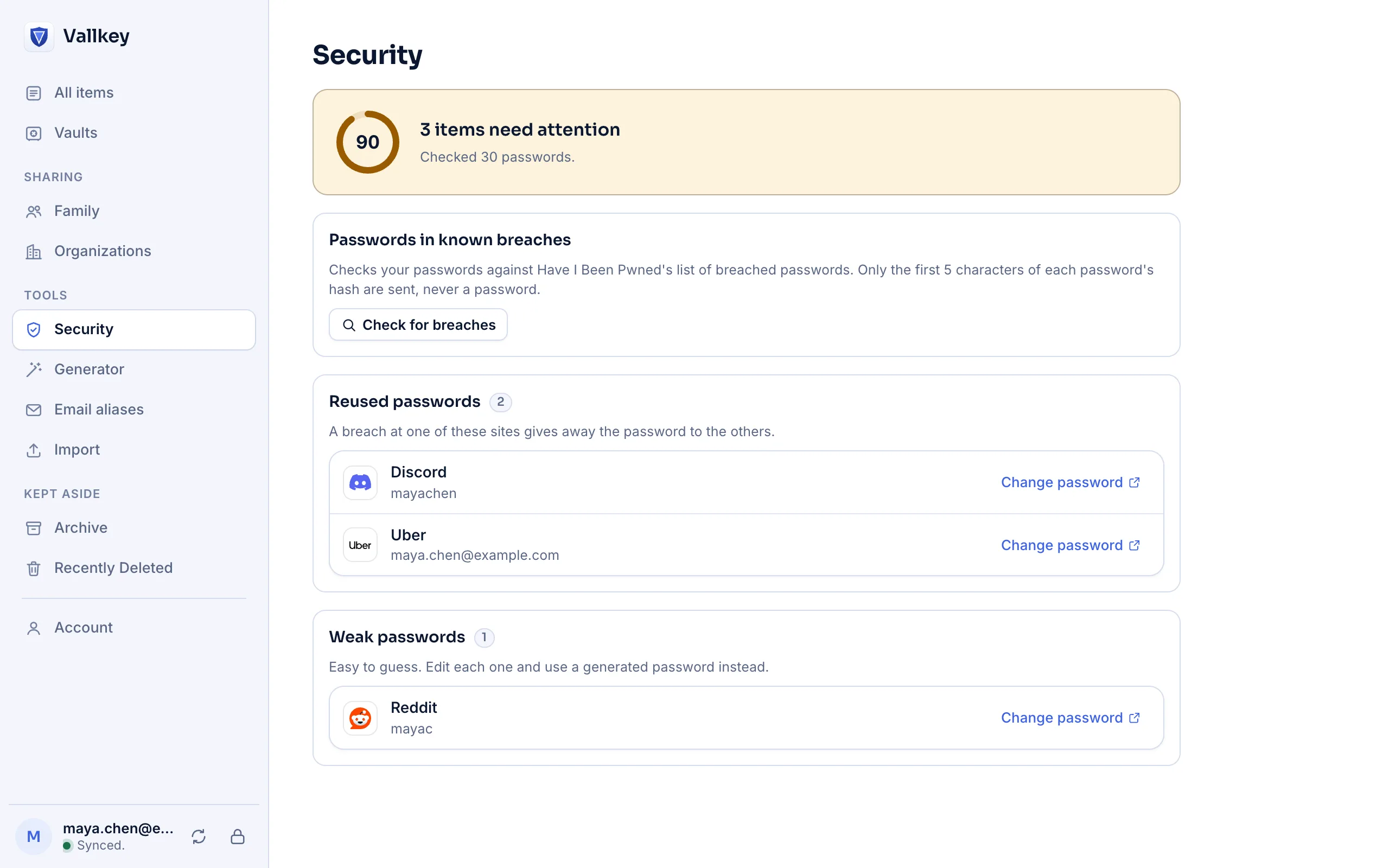This screenshot has height=868, width=1389.
Task: Click the Weak passwords count badge
Action: tap(484, 637)
